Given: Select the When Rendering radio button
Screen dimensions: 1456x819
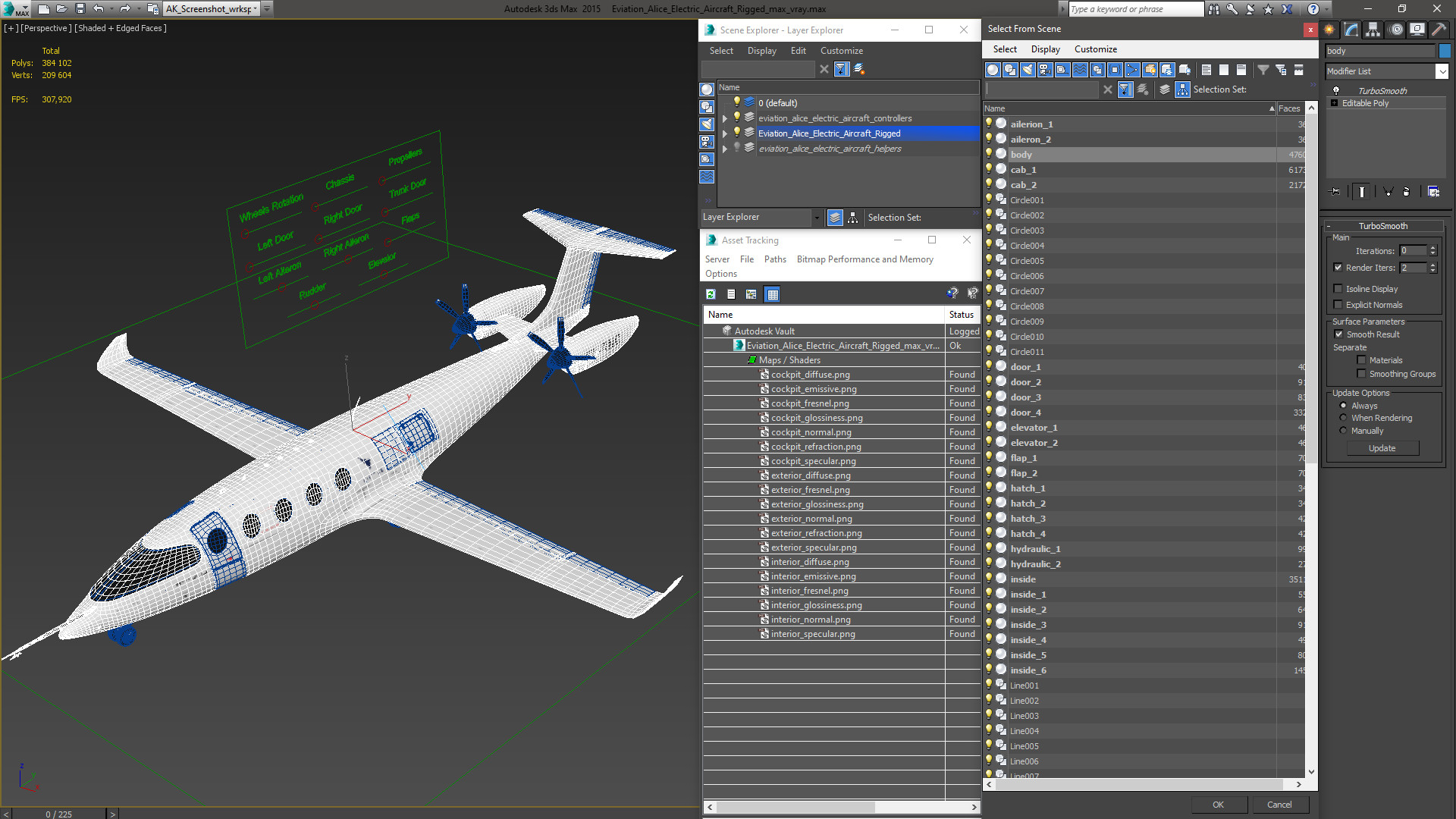Looking at the screenshot, I should click(1343, 418).
